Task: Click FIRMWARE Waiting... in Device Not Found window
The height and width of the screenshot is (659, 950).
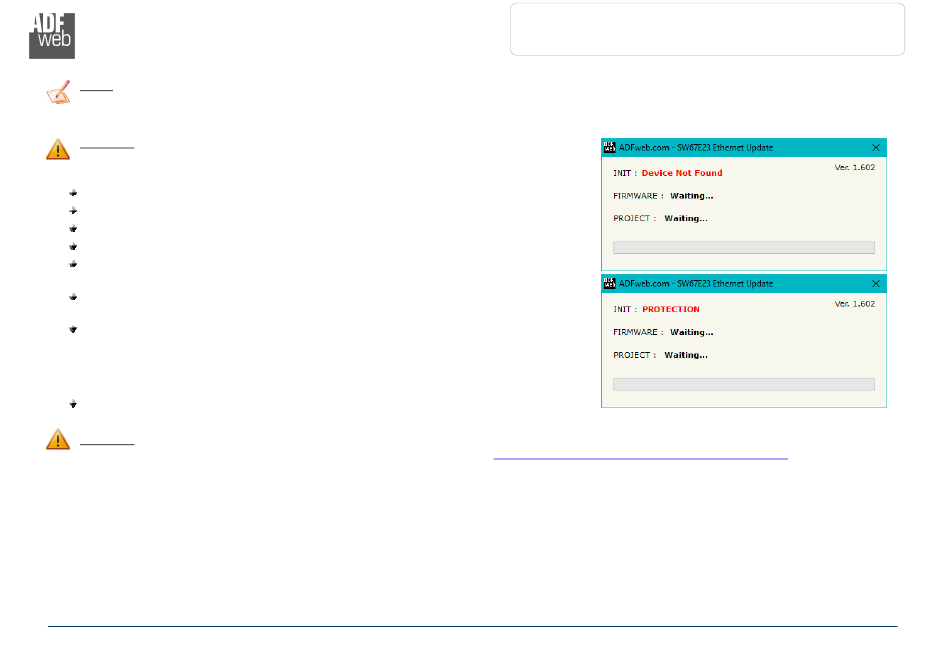Action: tap(663, 196)
